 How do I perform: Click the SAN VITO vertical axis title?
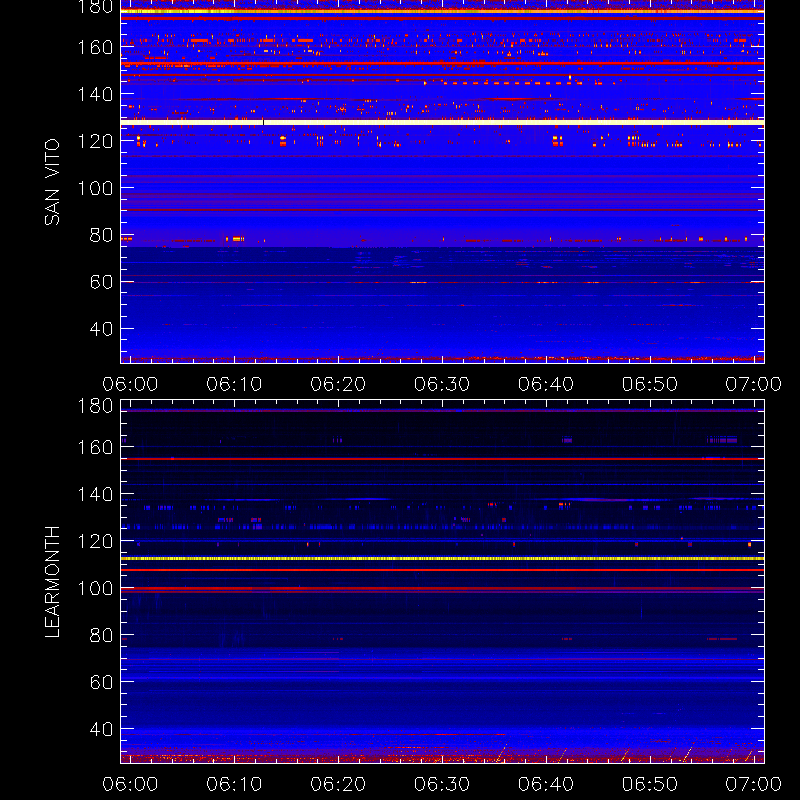pyautogui.click(x=52, y=182)
